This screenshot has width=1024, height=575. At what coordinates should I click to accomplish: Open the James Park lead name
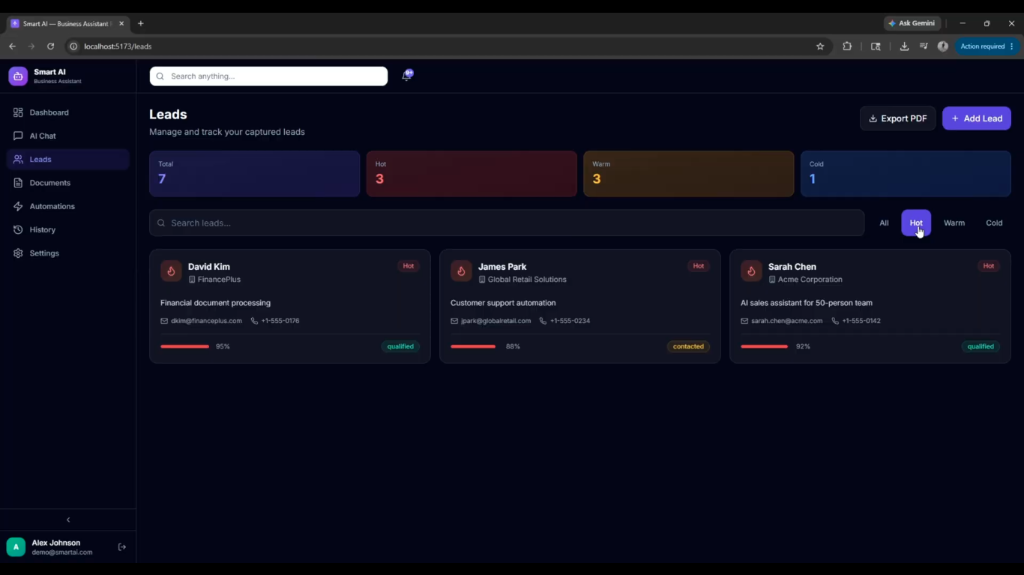(x=502, y=267)
